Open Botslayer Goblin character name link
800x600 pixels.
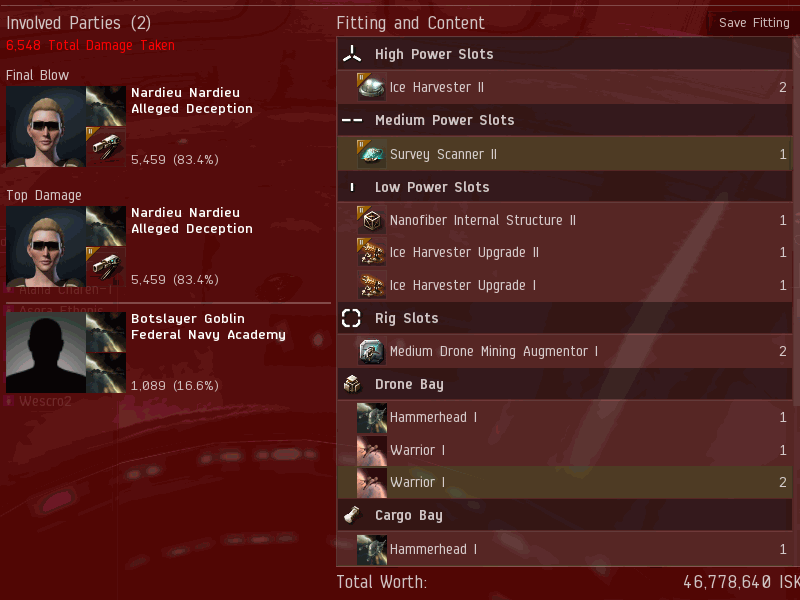[x=188, y=318]
